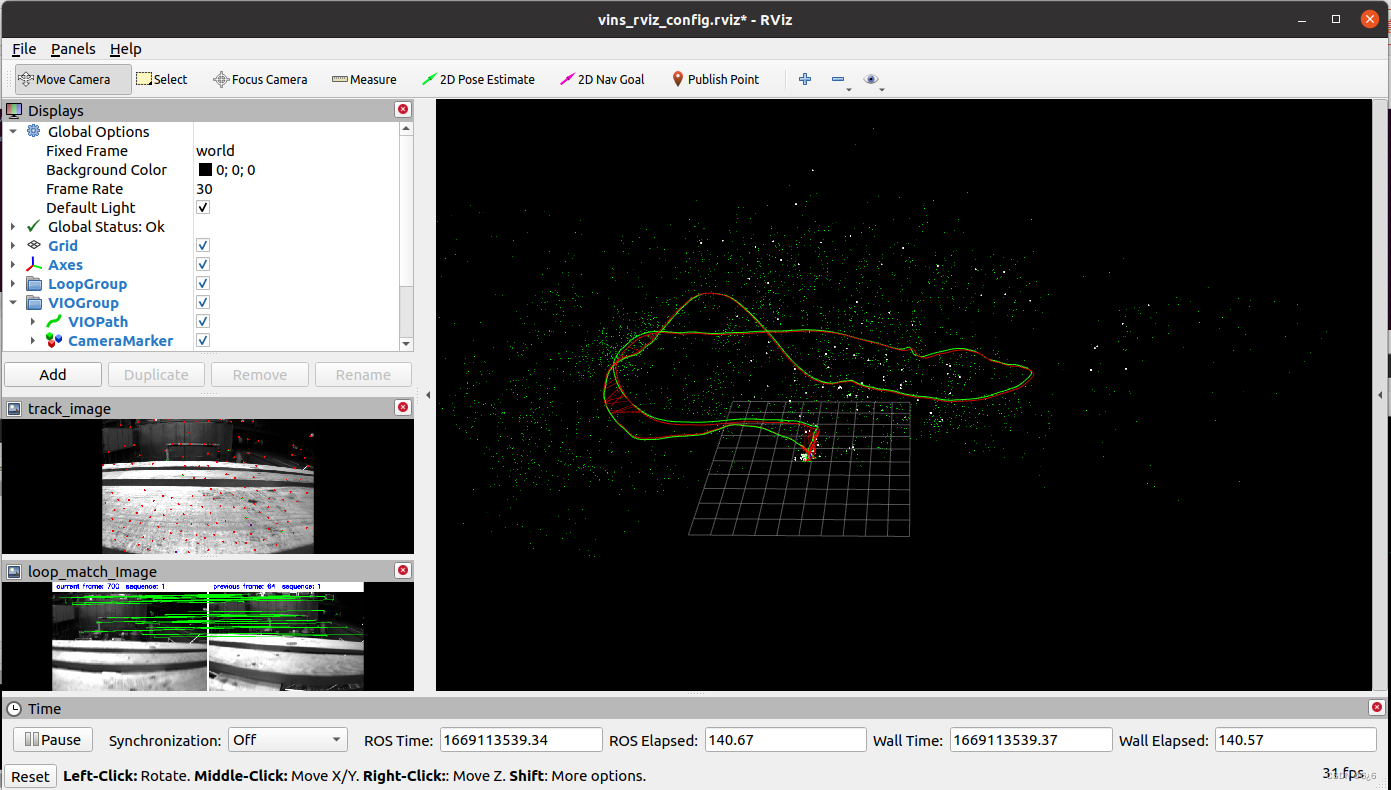
Task: Open the Background Color swatch
Action: (x=204, y=169)
